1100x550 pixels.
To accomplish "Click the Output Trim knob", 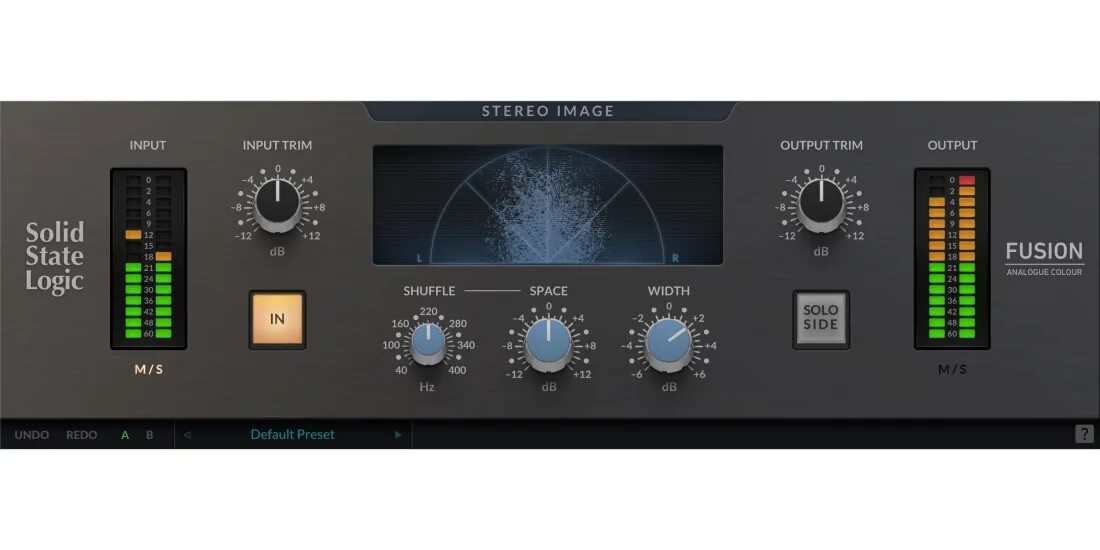I will point(821,203).
